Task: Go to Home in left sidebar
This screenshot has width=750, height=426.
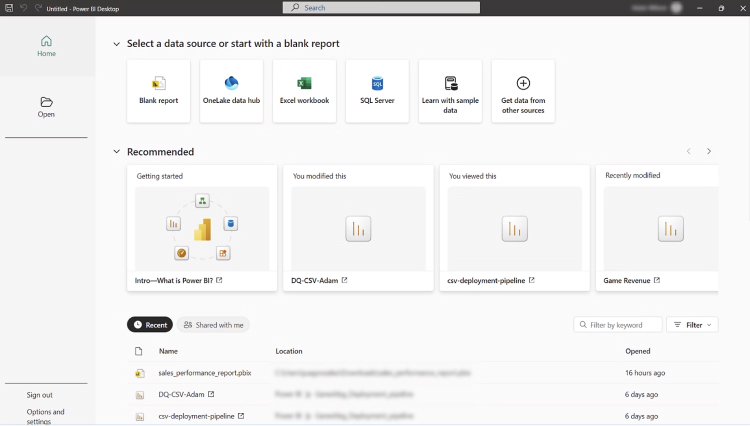Action: click(x=46, y=46)
